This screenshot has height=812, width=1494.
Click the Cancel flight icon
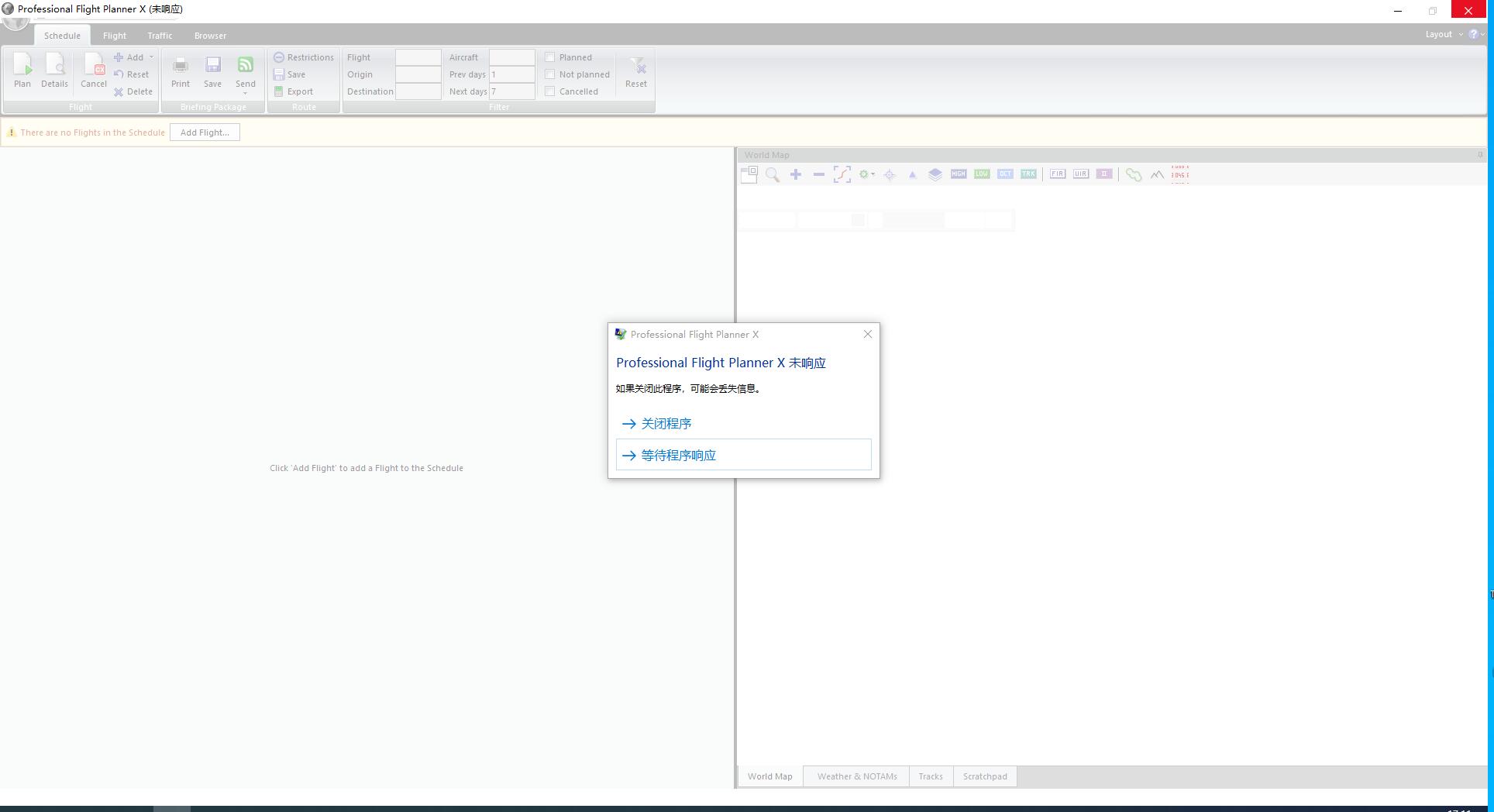click(94, 71)
